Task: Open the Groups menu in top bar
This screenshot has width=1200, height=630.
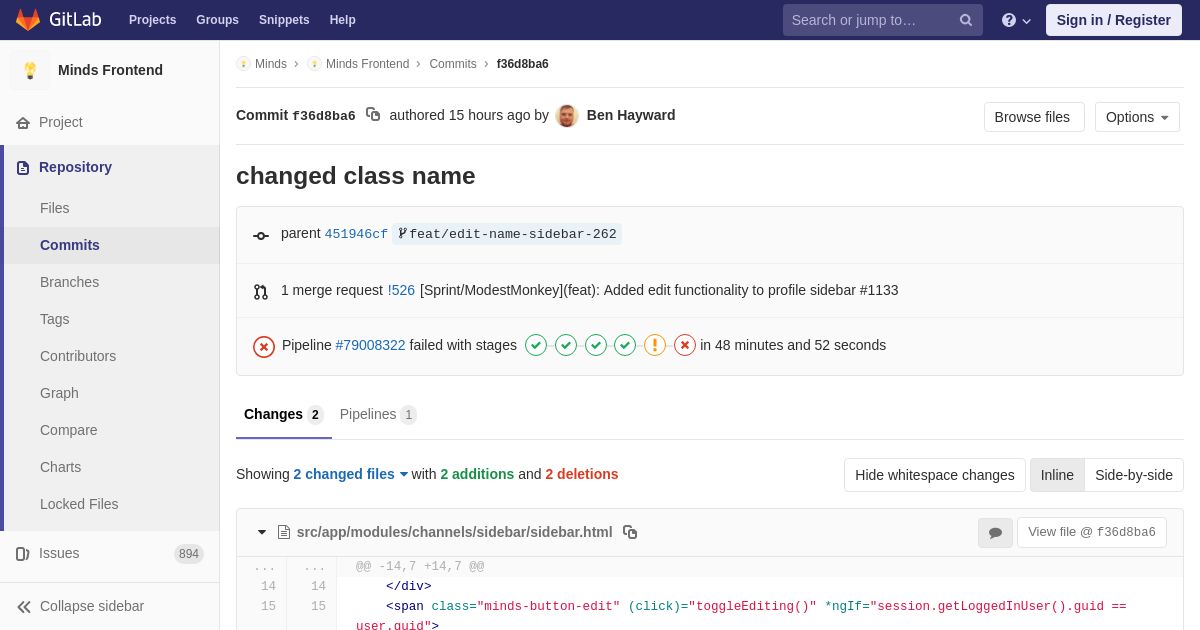Action: pos(217,20)
